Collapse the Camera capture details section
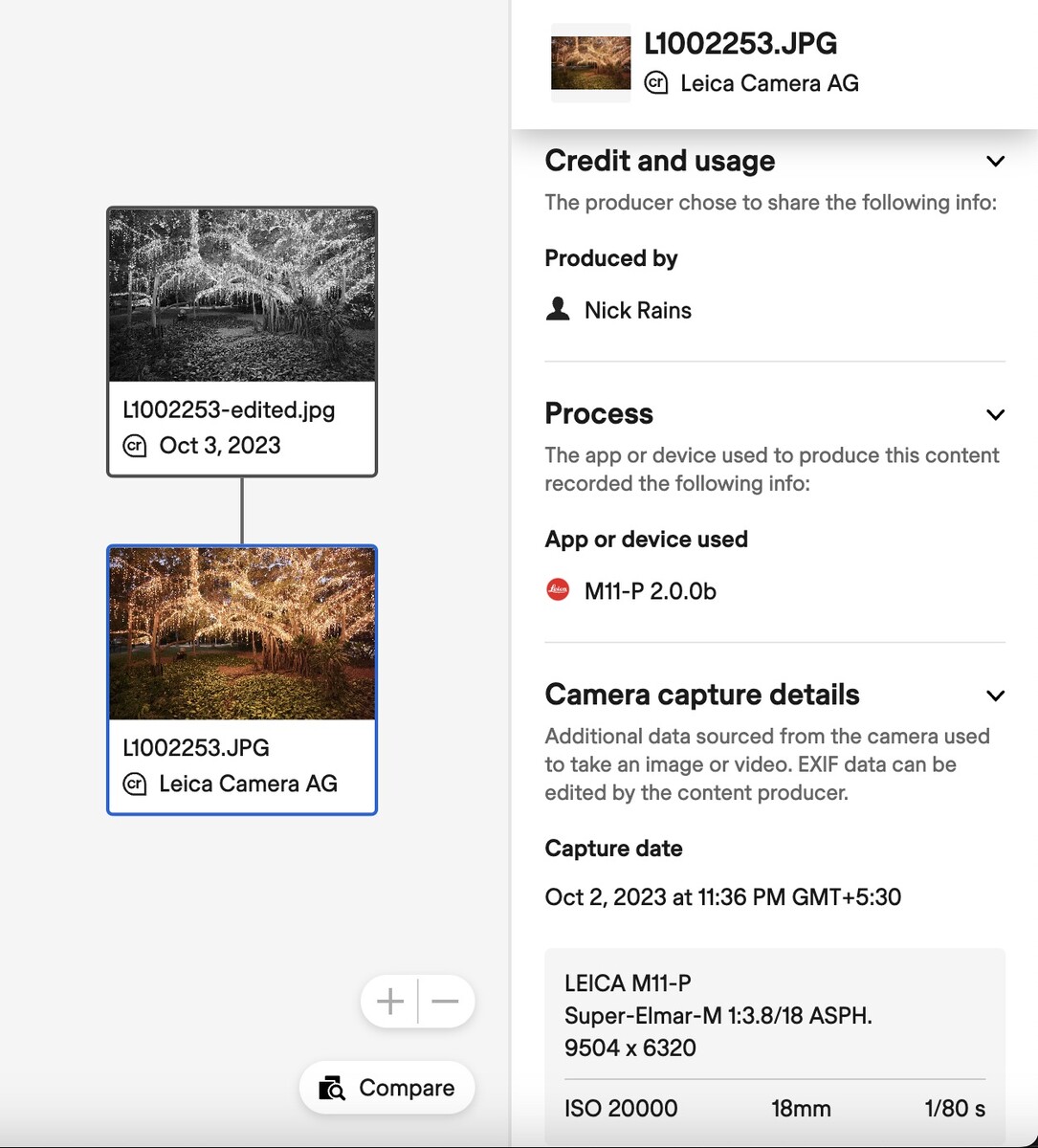The width and height of the screenshot is (1038, 1148). (x=995, y=695)
